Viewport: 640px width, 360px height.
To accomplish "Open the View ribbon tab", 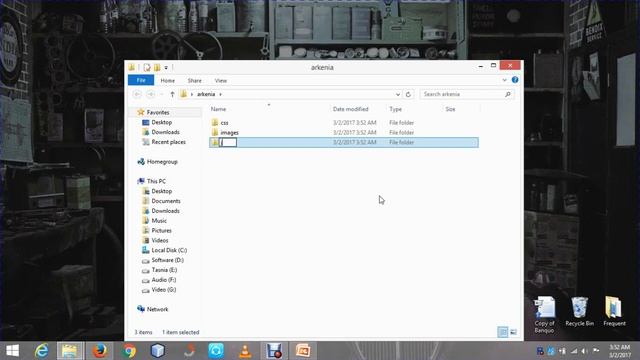I will [220, 80].
